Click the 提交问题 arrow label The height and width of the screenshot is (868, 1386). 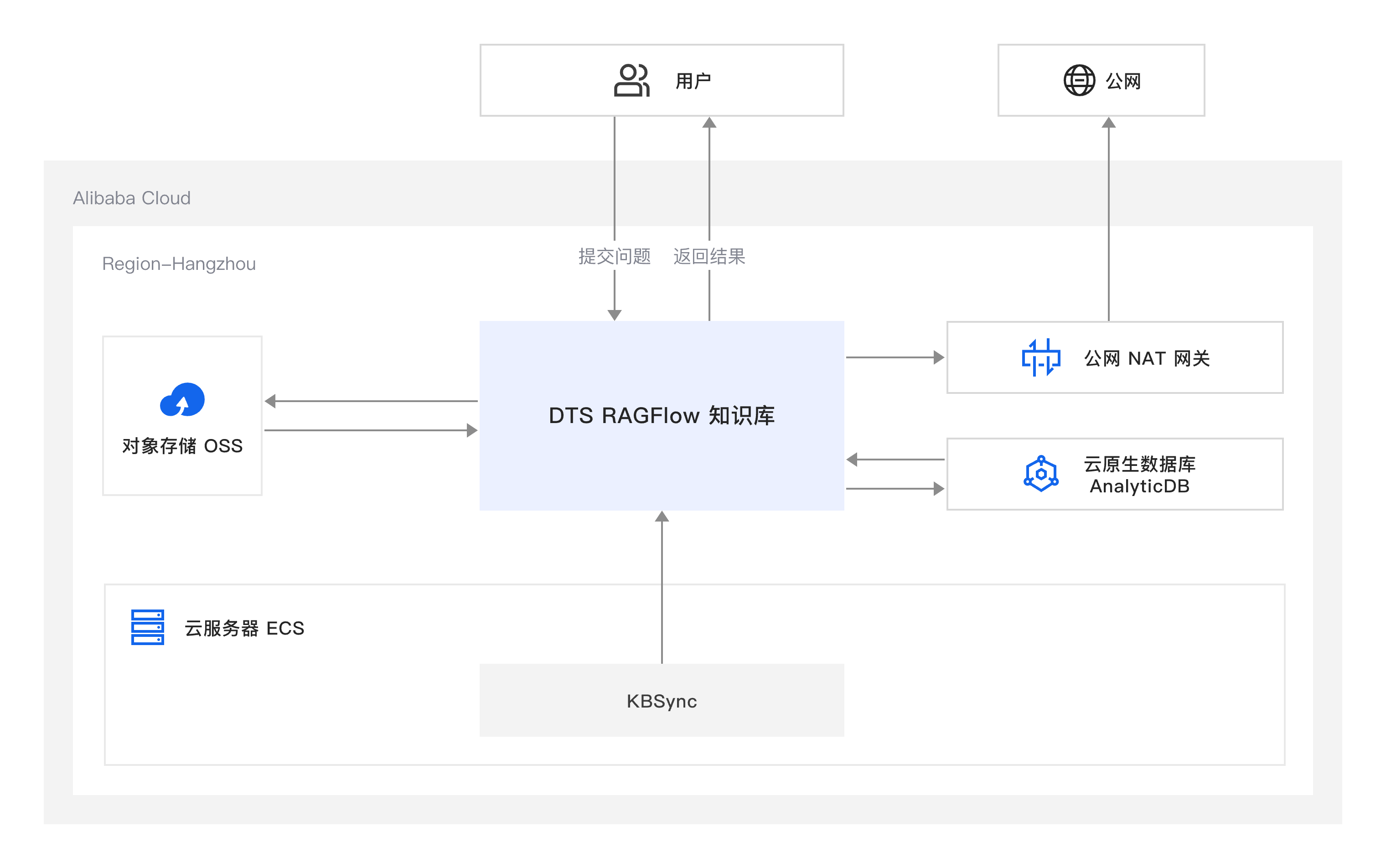(614, 256)
